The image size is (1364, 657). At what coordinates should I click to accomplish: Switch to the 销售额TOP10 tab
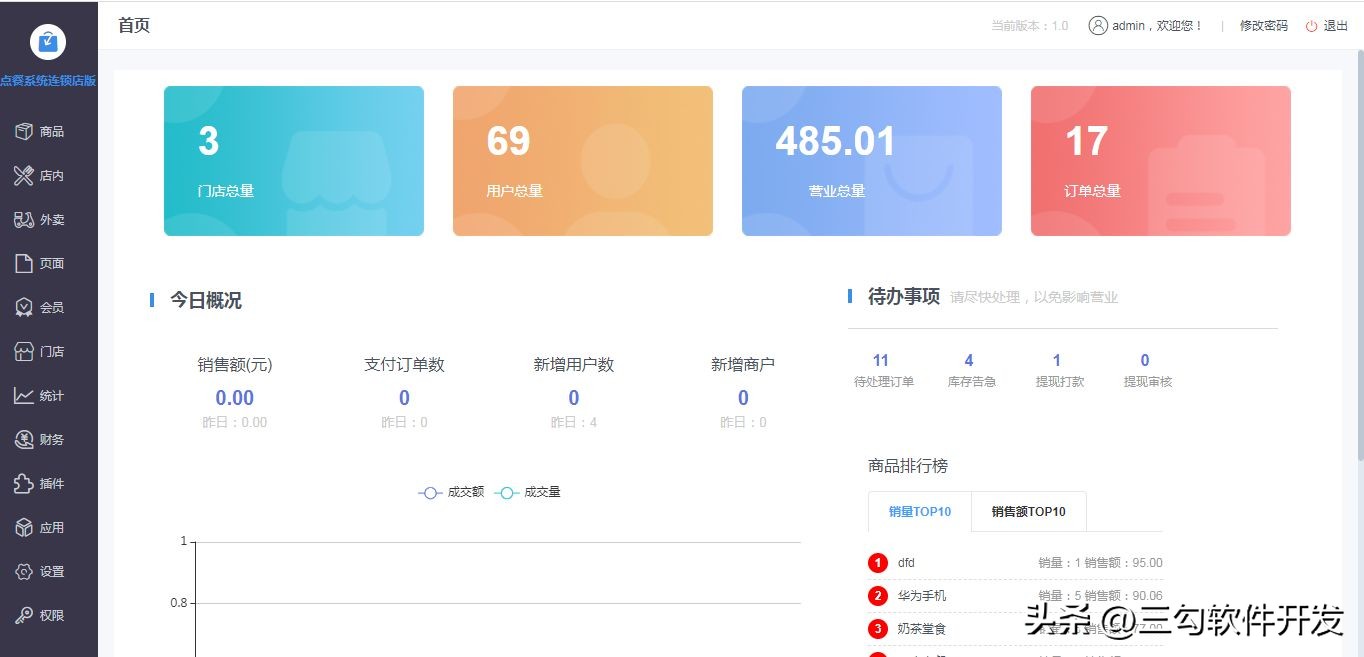1029,511
